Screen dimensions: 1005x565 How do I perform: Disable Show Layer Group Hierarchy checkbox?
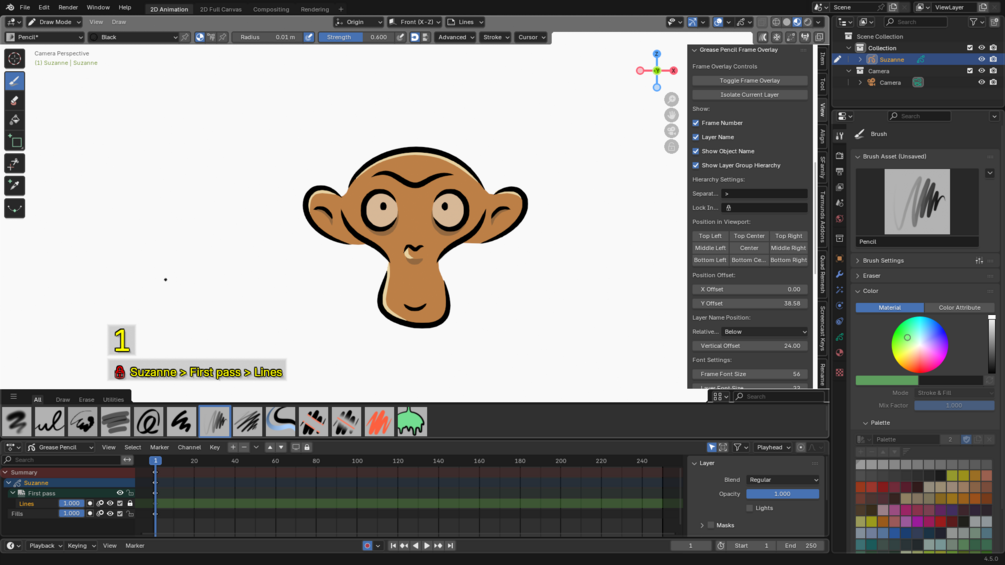(x=696, y=165)
